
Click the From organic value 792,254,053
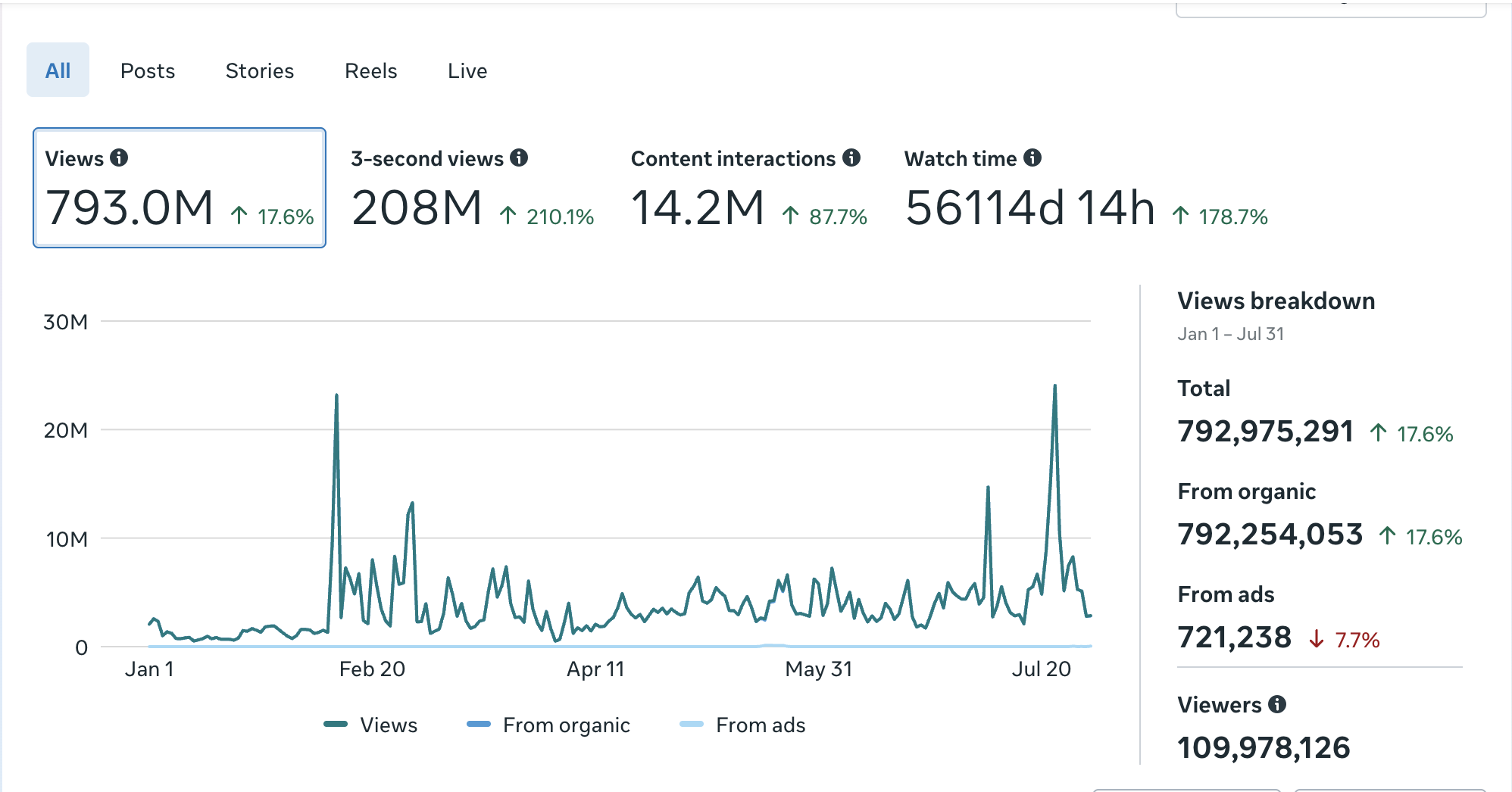tap(1270, 535)
